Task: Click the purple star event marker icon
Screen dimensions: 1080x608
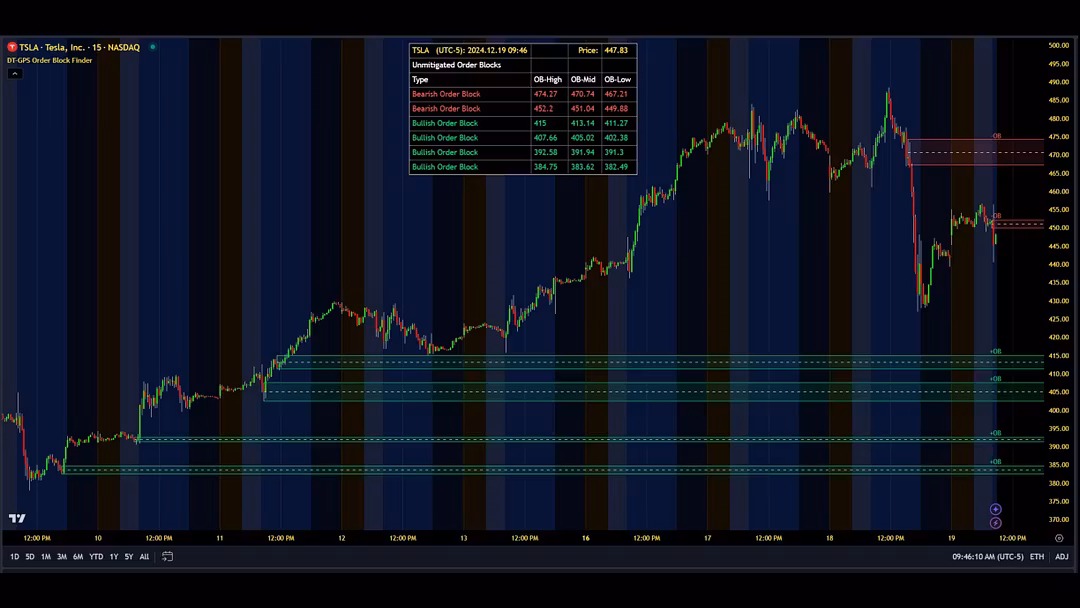Action: (x=995, y=510)
